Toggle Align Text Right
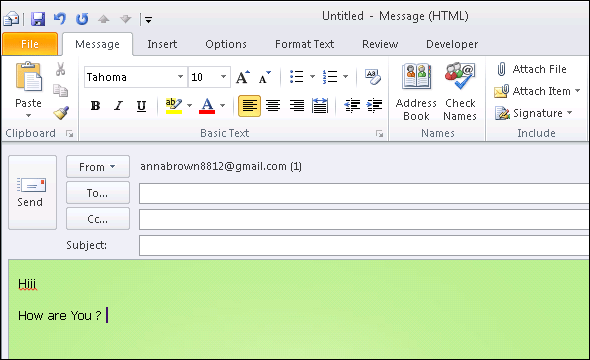This screenshot has height=360, width=590. coord(297,106)
